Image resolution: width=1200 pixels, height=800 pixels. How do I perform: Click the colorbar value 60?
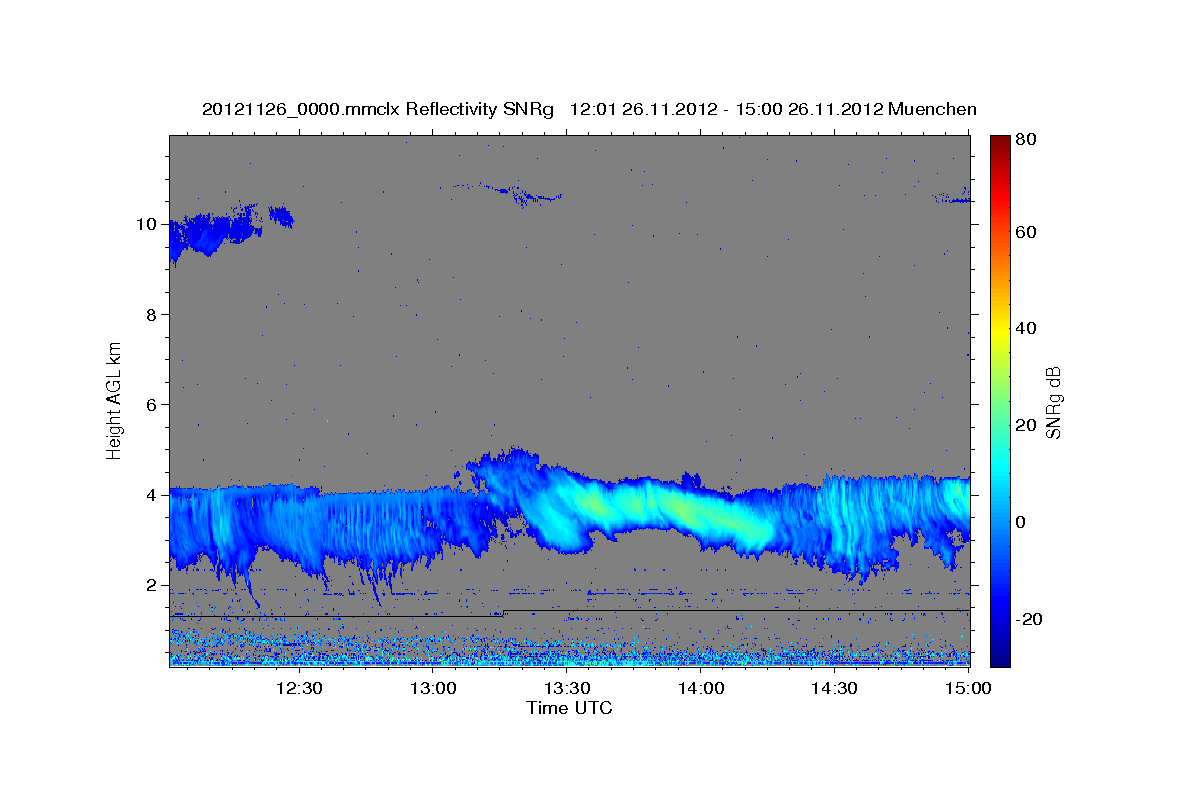point(1025,232)
